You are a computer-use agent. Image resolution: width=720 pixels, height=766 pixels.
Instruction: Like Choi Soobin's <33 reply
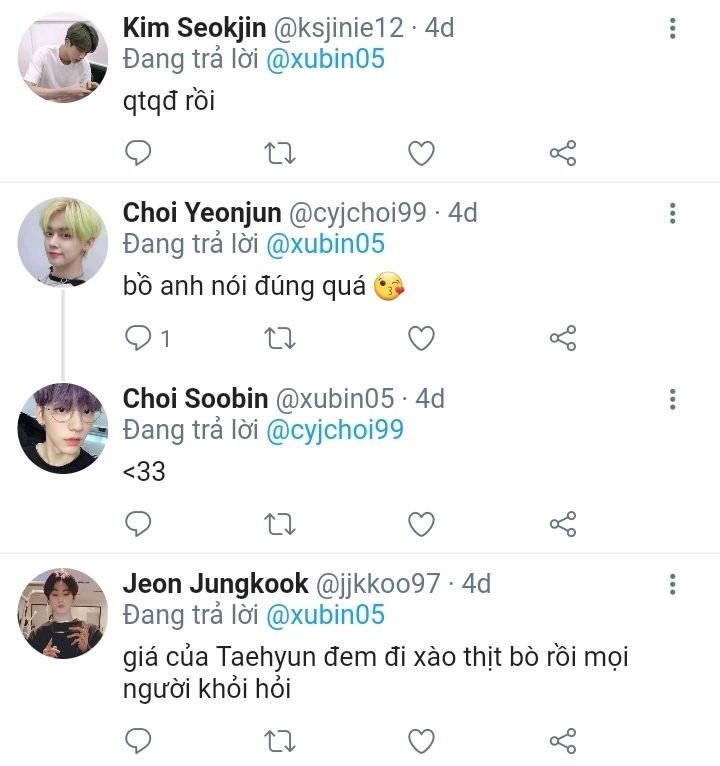(422, 523)
